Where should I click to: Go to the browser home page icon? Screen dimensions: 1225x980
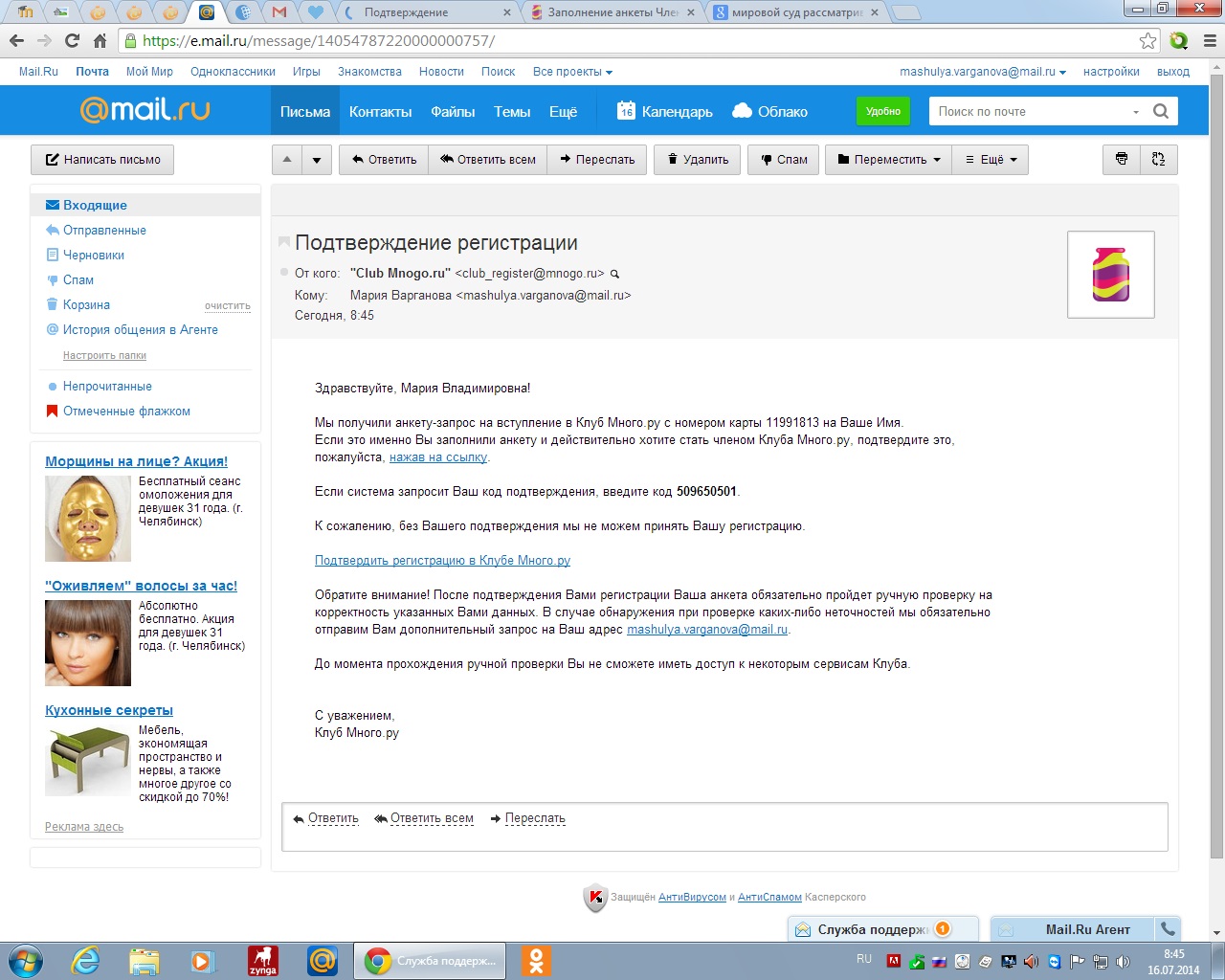[100, 40]
